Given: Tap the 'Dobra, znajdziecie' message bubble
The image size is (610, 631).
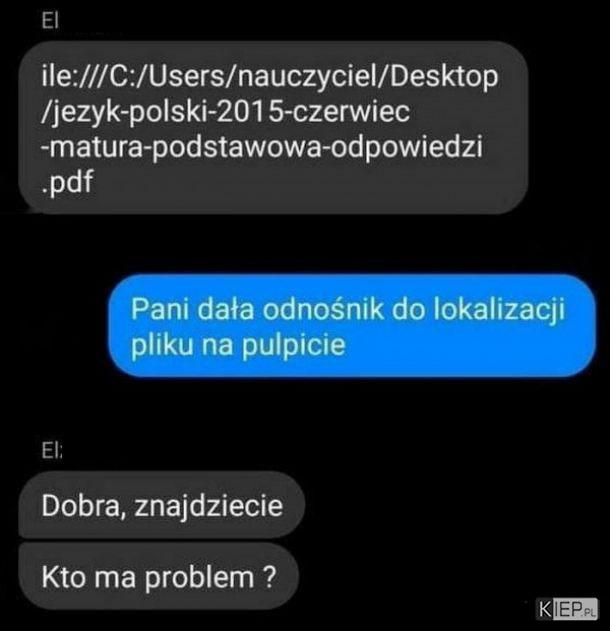Looking at the screenshot, I should click(x=162, y=505).
